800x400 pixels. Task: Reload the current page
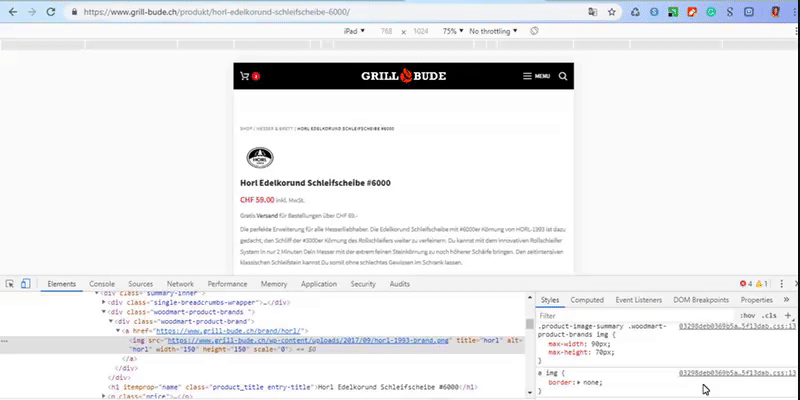coord(51,12)
